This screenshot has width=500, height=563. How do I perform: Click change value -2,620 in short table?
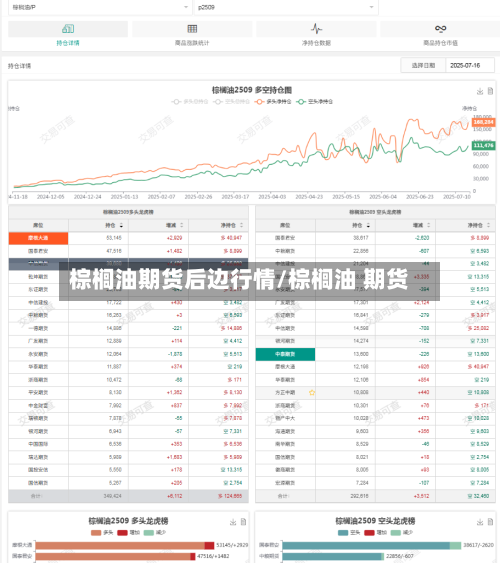[x=422, y=238]
